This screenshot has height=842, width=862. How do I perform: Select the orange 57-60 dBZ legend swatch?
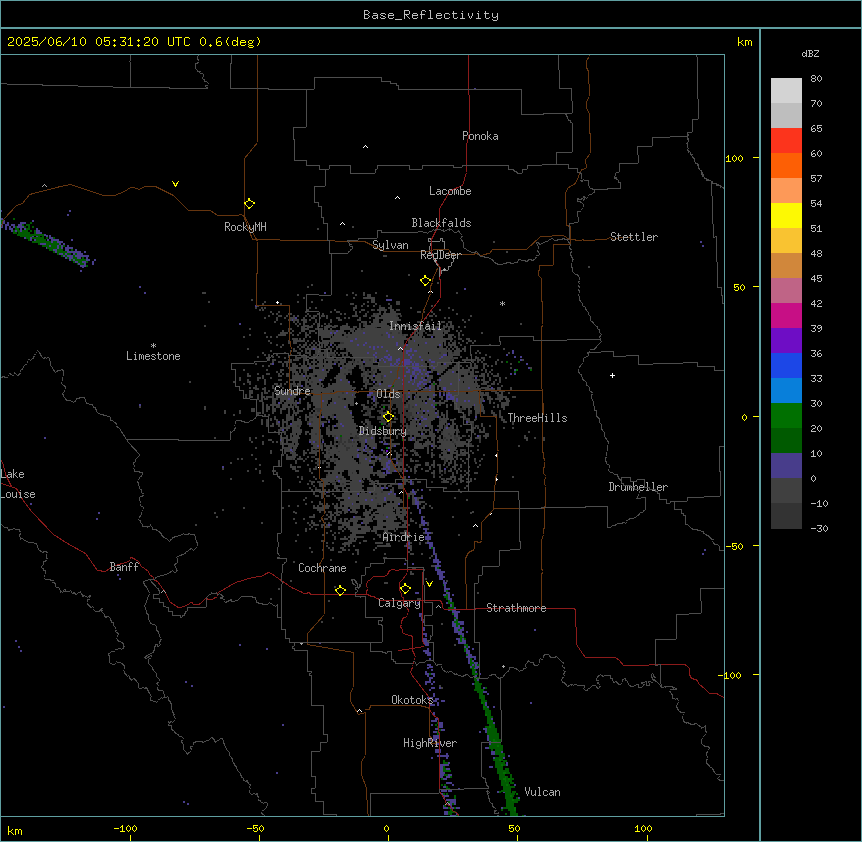coord(786,165)
